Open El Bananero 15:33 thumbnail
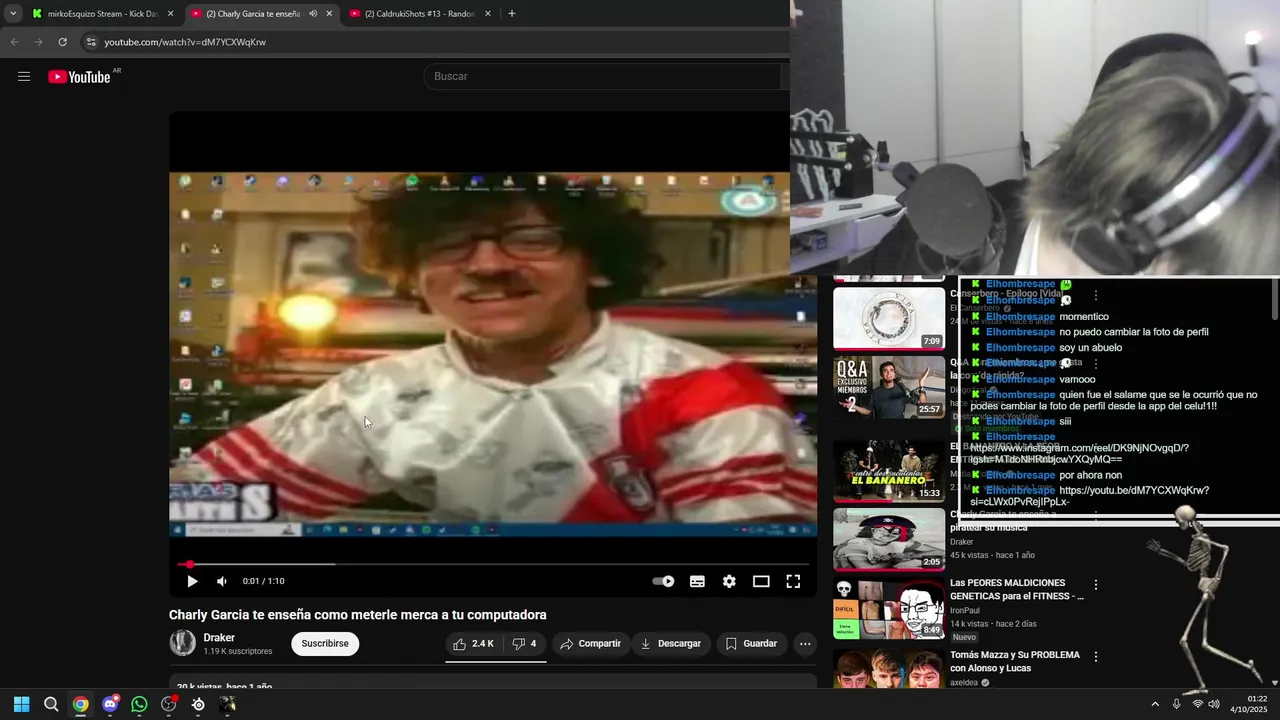This screenshot has width=1280, height=720. point(889,470)
